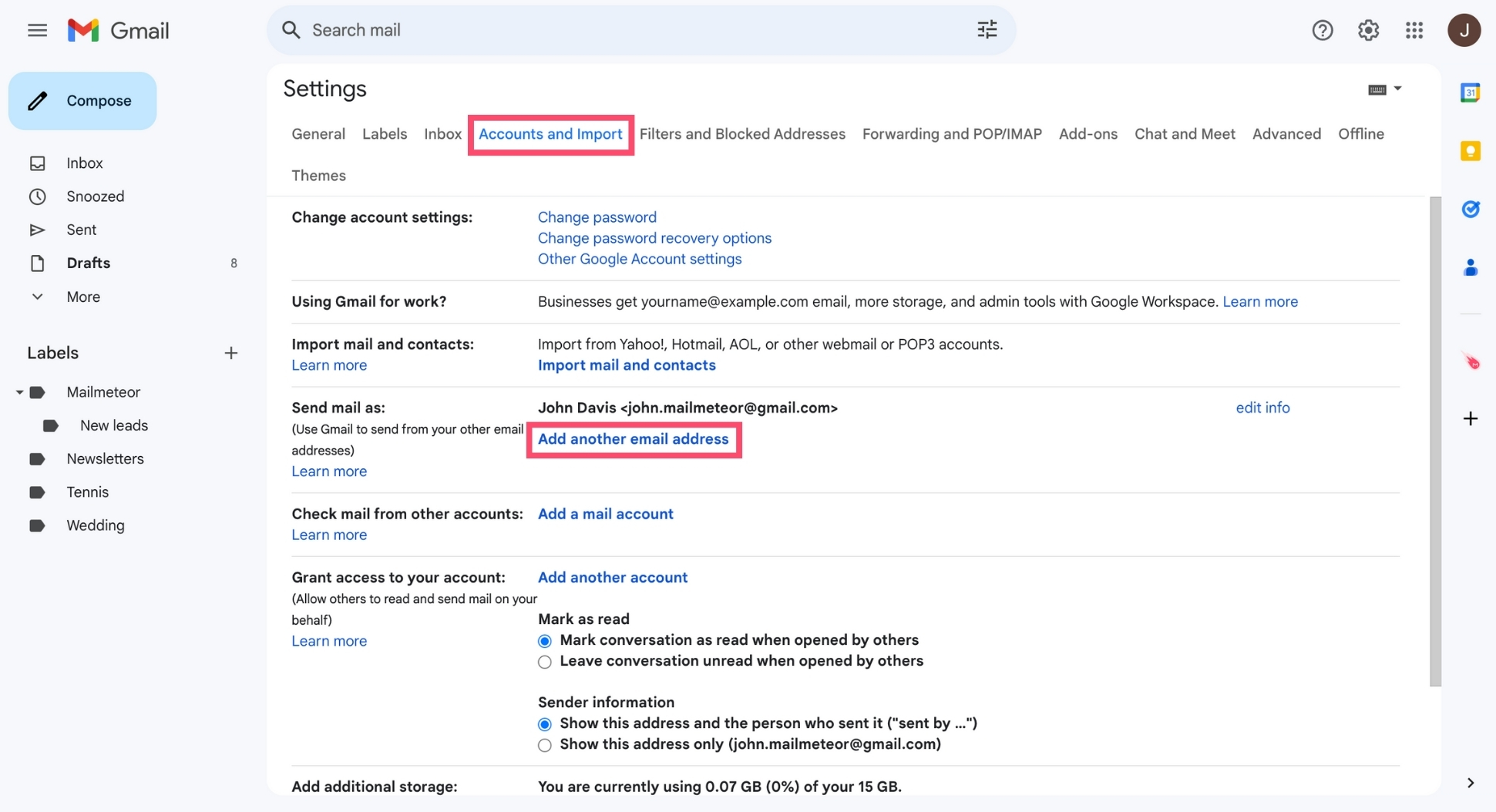Open Snoozed mail folder
Image resolution: width=1496 pixels, height=812 pixels.
tap(95, 196)
